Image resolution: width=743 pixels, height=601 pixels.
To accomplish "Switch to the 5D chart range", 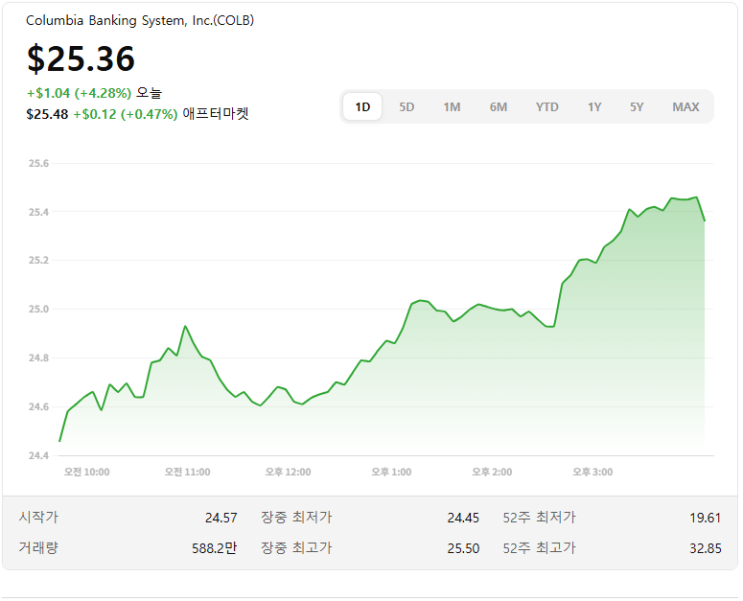I will tap(407, 107).
